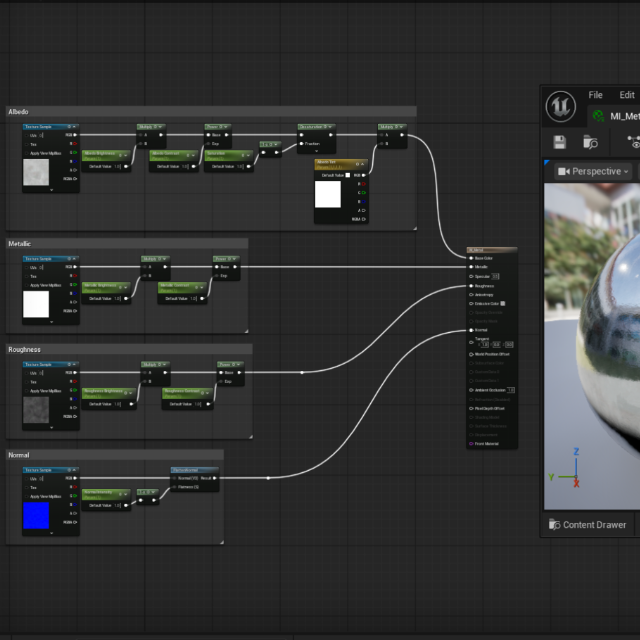This screenshot has width=640, height=640.
Task: Click the Anisotropy input pin on output node
Action: point(471,295)
